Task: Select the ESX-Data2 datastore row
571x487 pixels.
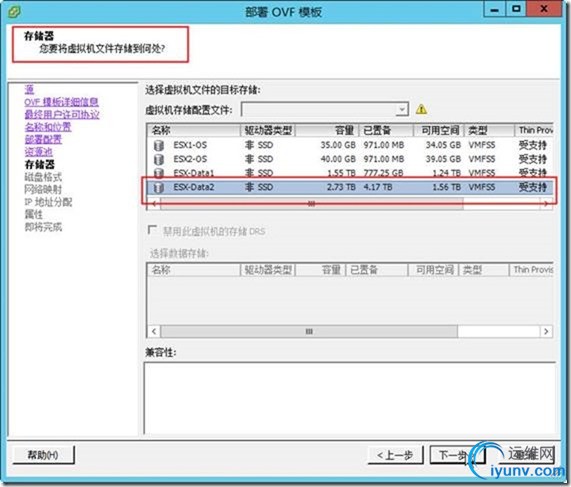Action: pos(350,187)
